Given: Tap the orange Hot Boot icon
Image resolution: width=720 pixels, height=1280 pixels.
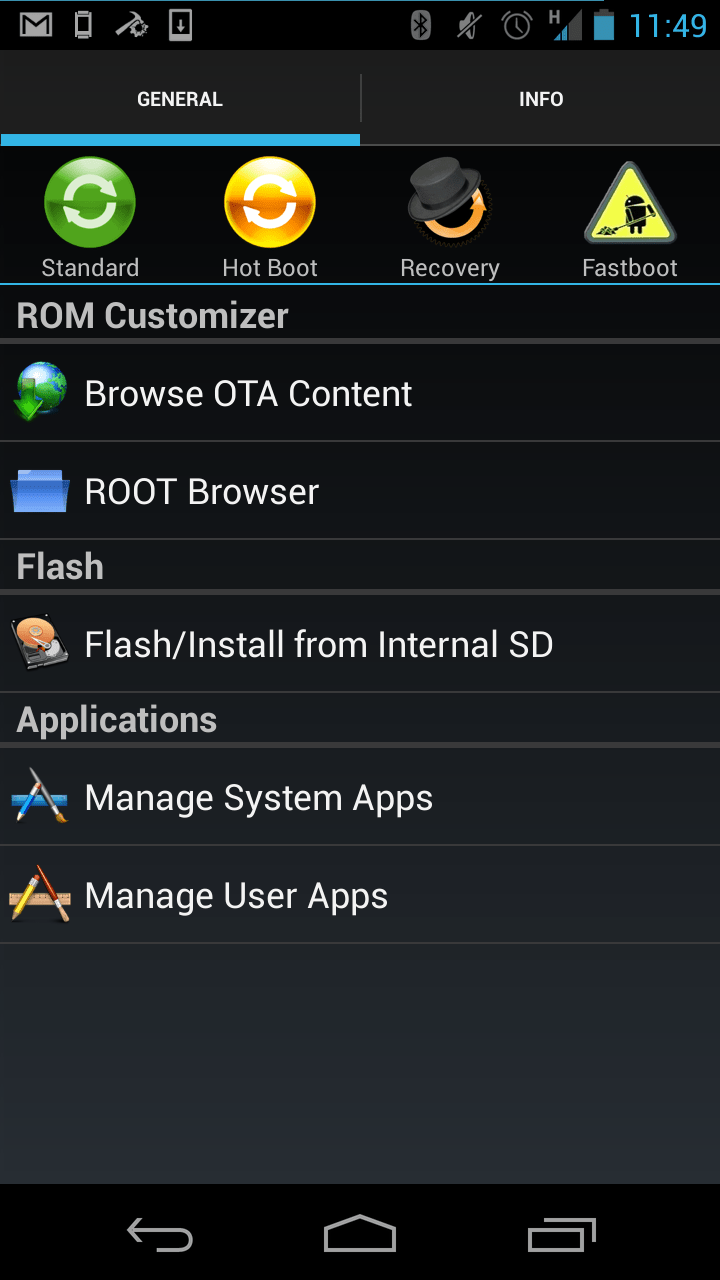Looking at the screenshot, I should (270, 203).
